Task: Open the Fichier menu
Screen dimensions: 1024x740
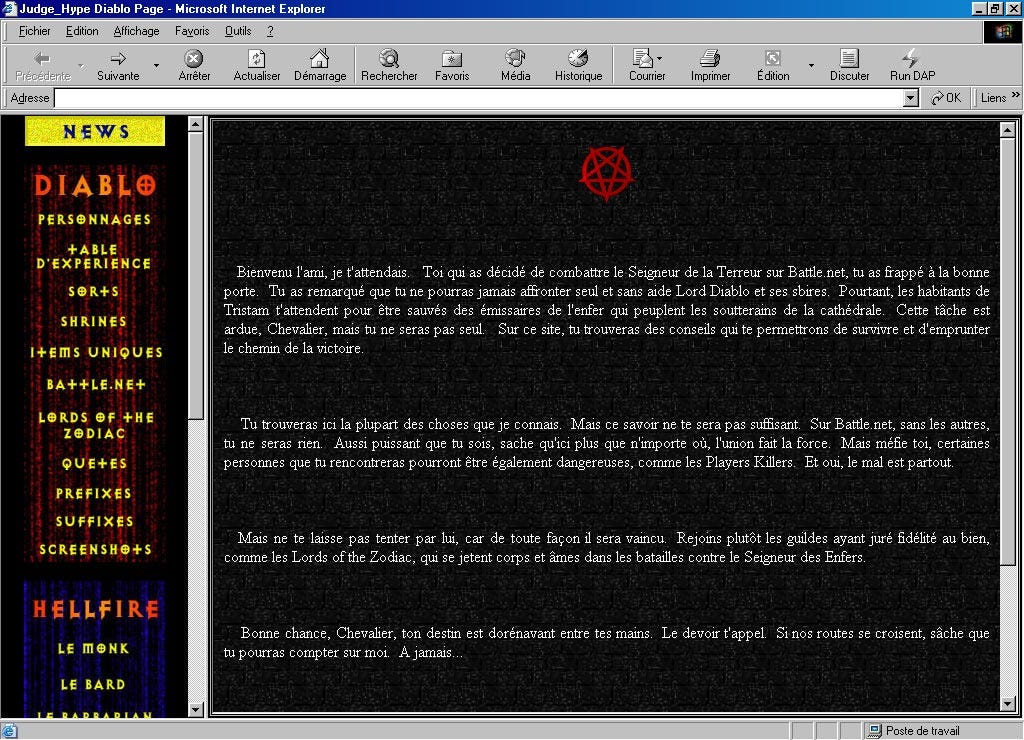Action: point(35,31)
